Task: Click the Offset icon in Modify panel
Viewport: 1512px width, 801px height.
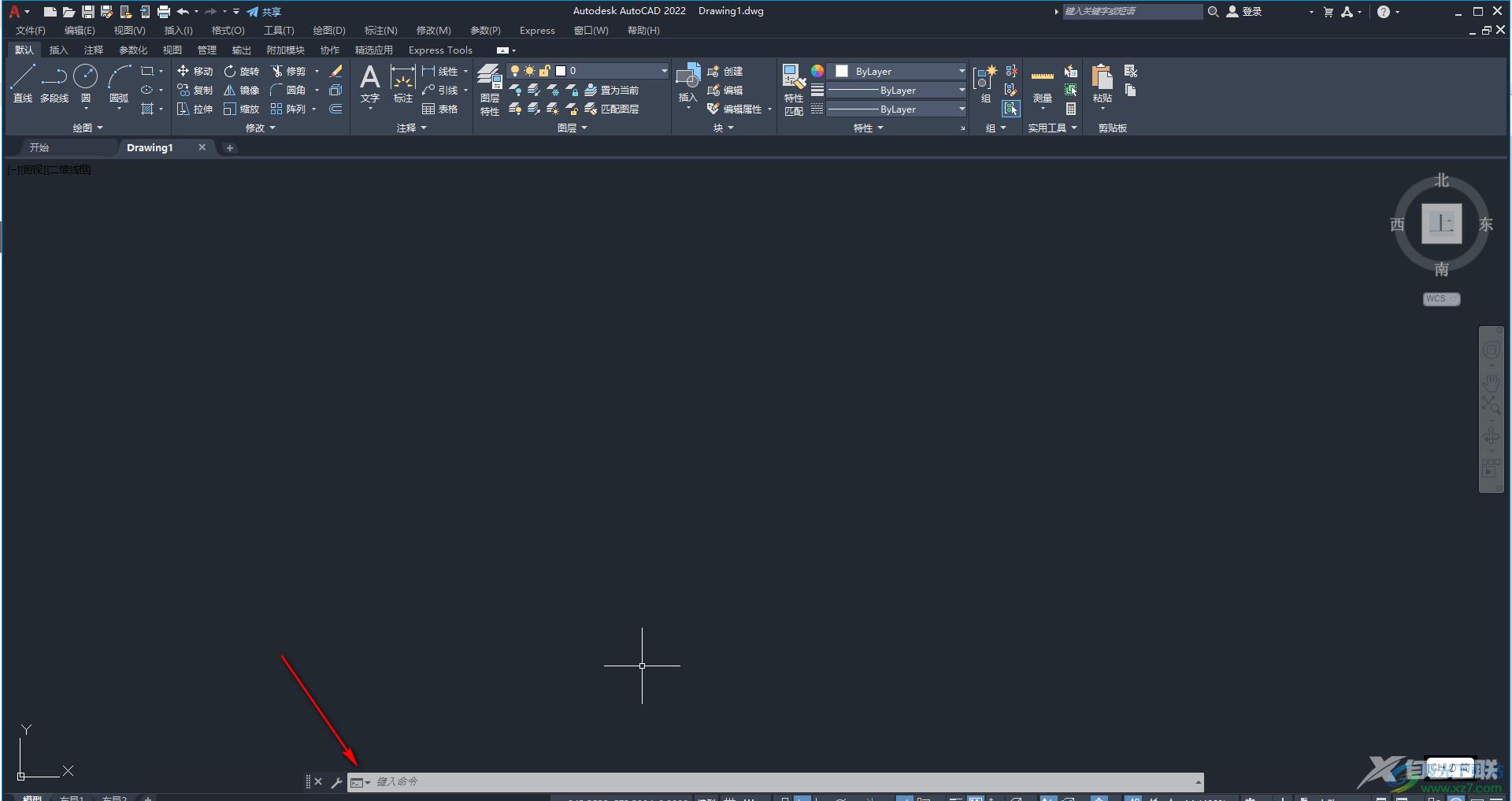Action: [x=335, y=109]
